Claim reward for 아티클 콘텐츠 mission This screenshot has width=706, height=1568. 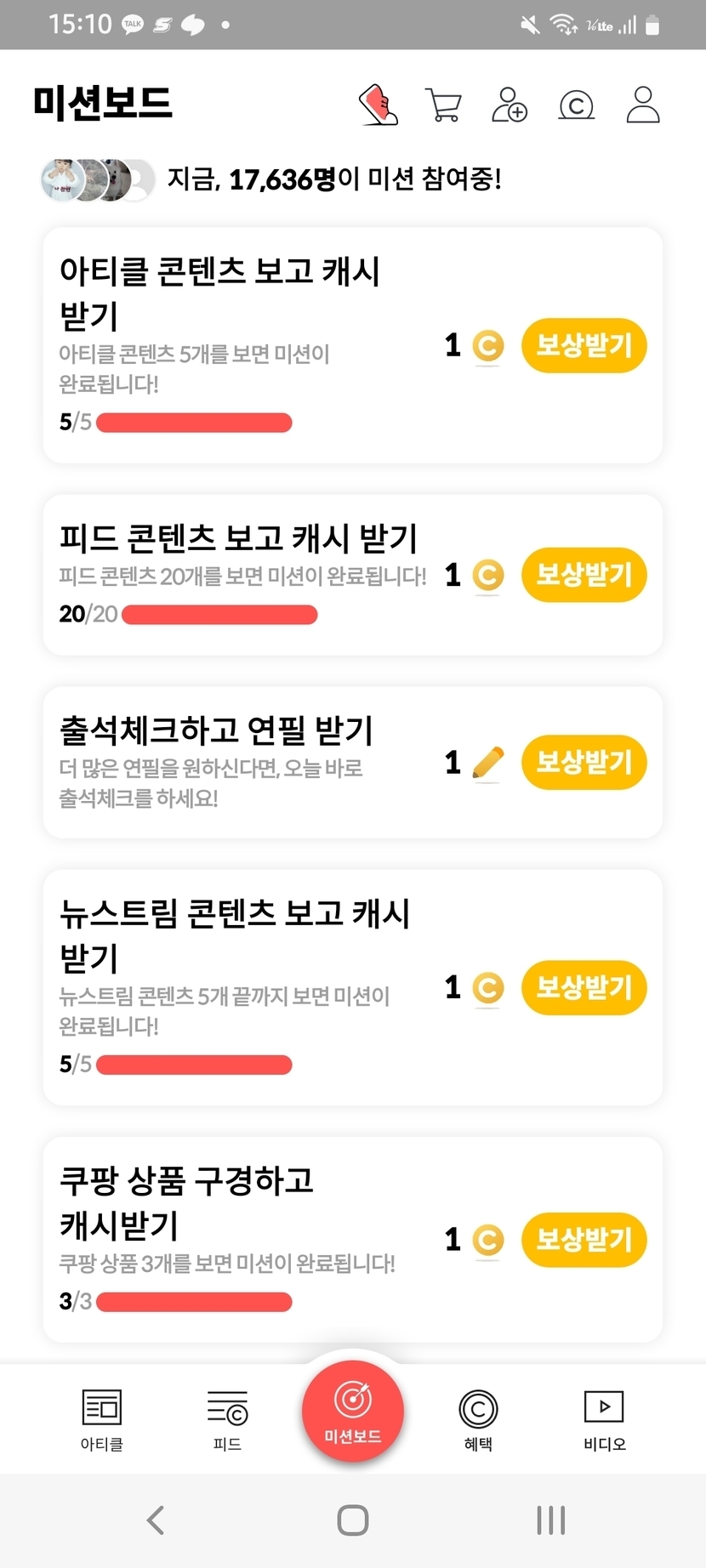coord(584,345)
